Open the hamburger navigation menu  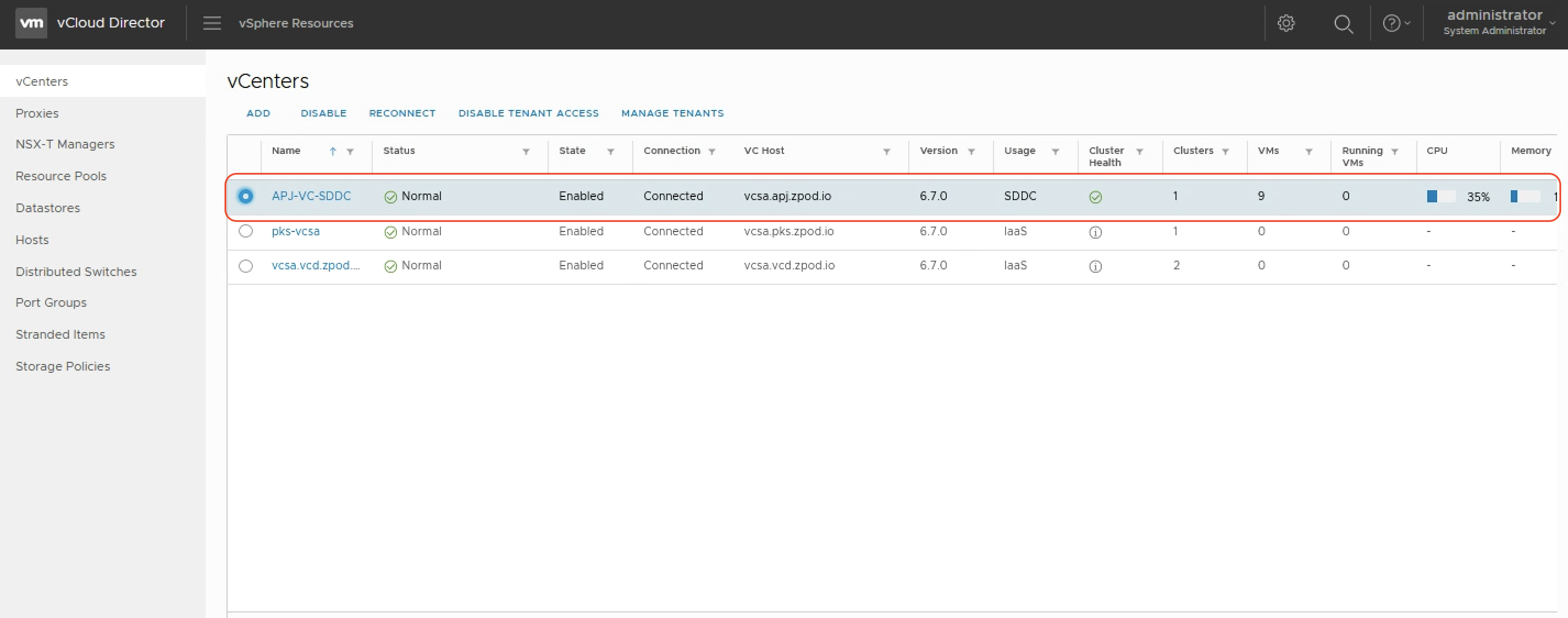pos(212,23)
